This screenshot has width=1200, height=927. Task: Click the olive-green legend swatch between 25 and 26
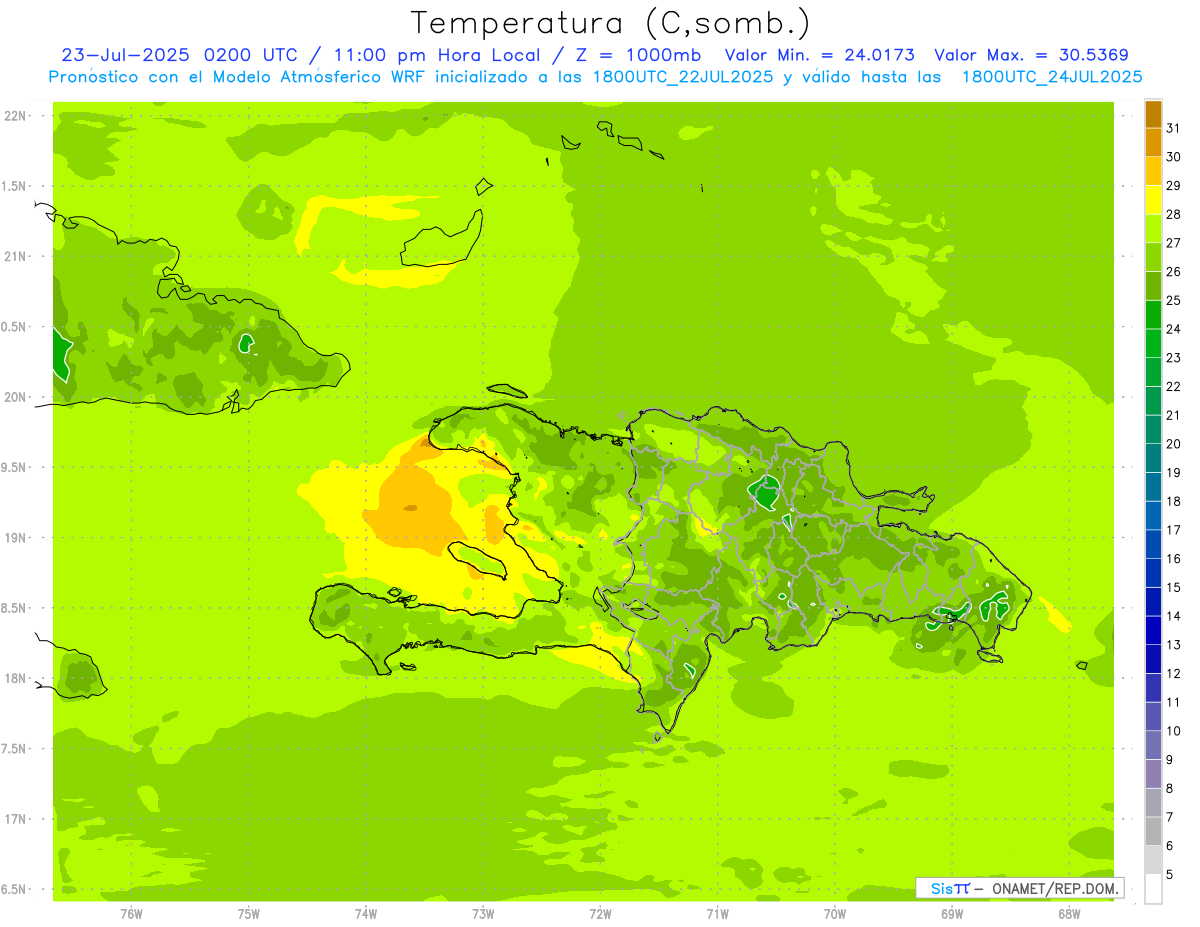pos(1153,286)
